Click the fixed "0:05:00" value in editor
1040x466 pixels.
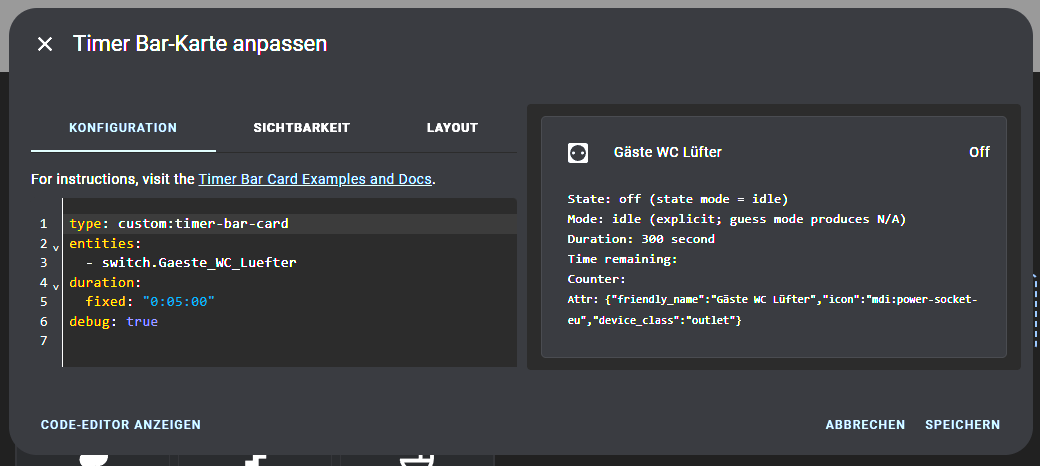(179, 302)
